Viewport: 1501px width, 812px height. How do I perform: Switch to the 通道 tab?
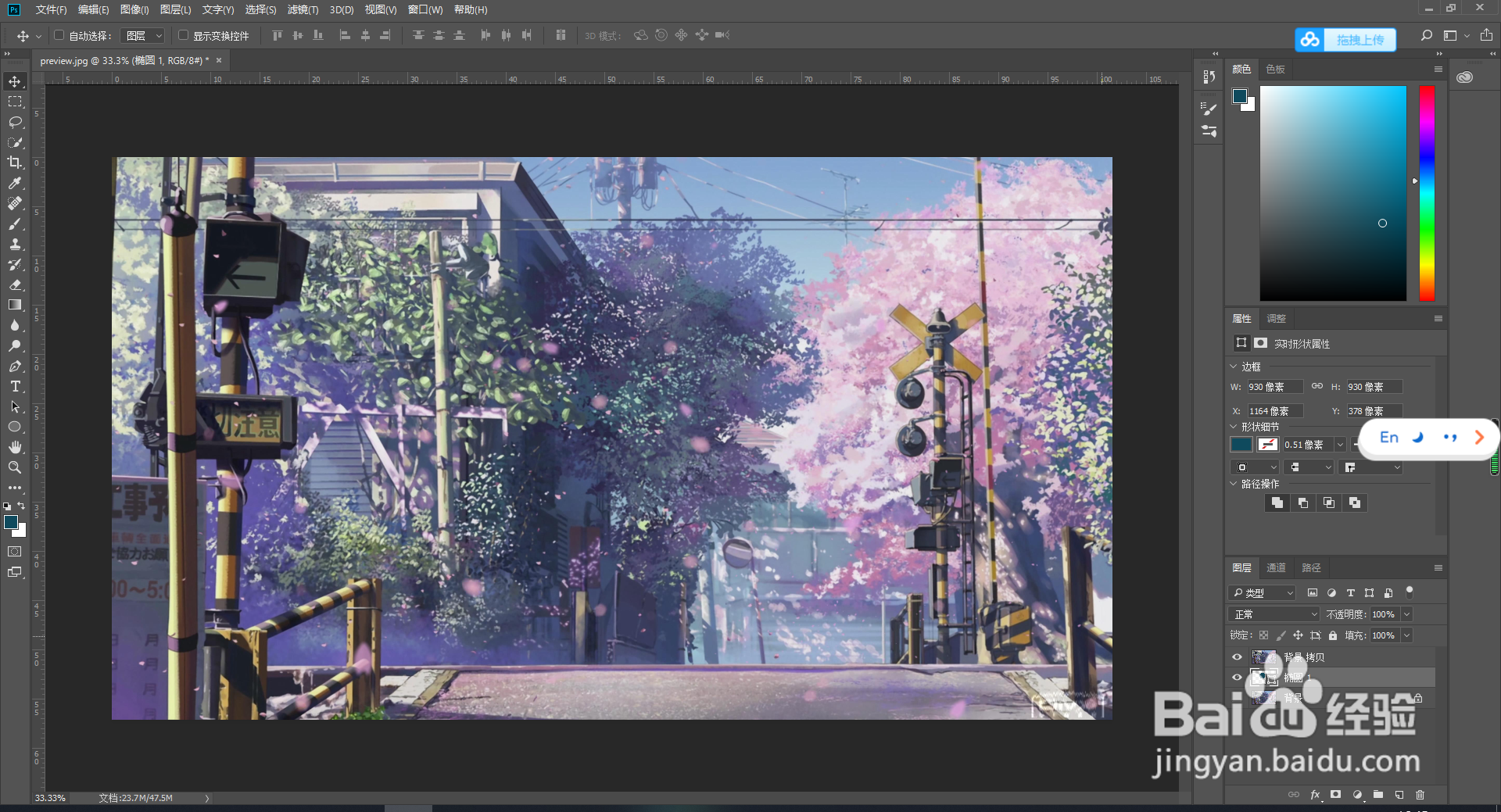click(x=1276, y=567)
